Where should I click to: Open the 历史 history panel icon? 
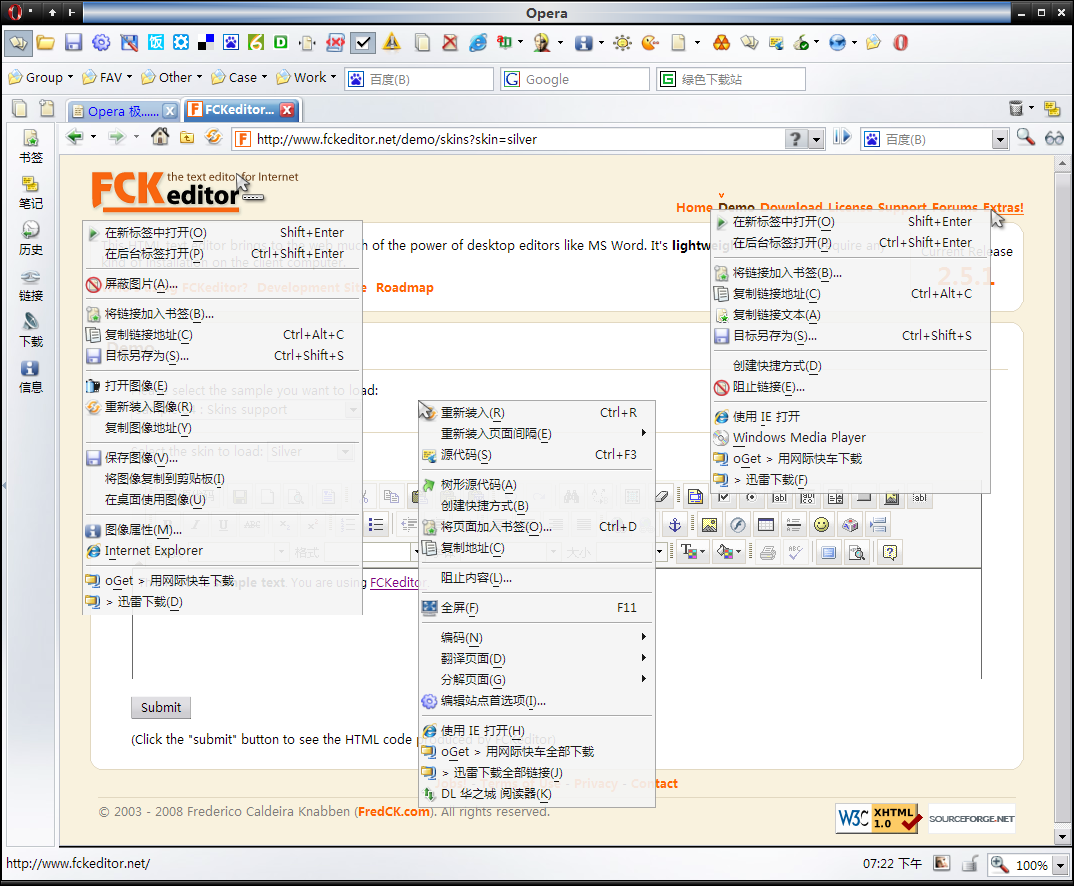30,238
